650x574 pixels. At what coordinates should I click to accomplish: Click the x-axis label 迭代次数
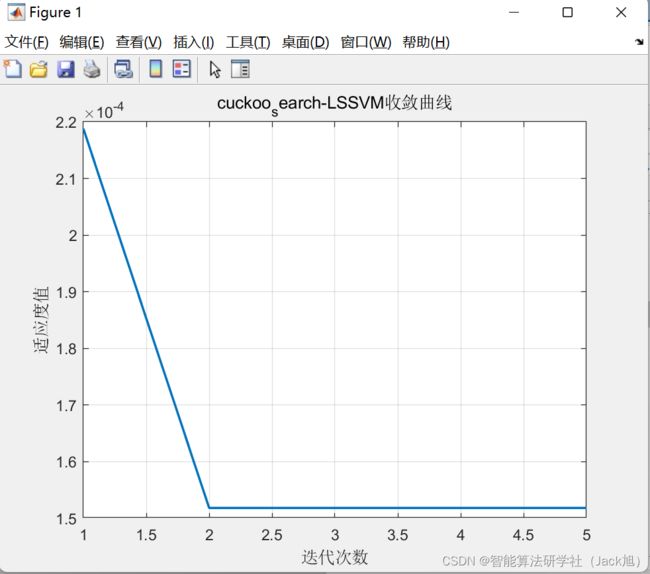click(335, 557)
